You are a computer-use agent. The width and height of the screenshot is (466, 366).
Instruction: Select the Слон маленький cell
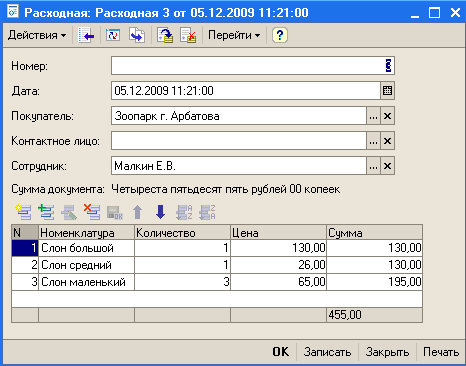click(x=87, y=282)
